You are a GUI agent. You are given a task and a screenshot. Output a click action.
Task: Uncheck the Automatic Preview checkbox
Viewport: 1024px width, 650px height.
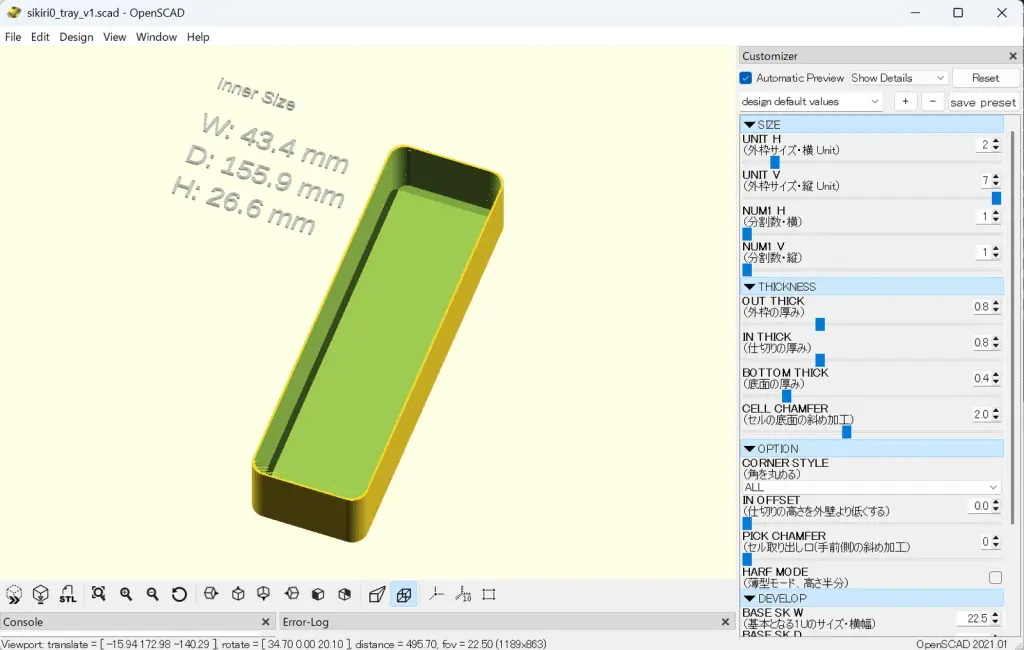(x=746, y=78)
